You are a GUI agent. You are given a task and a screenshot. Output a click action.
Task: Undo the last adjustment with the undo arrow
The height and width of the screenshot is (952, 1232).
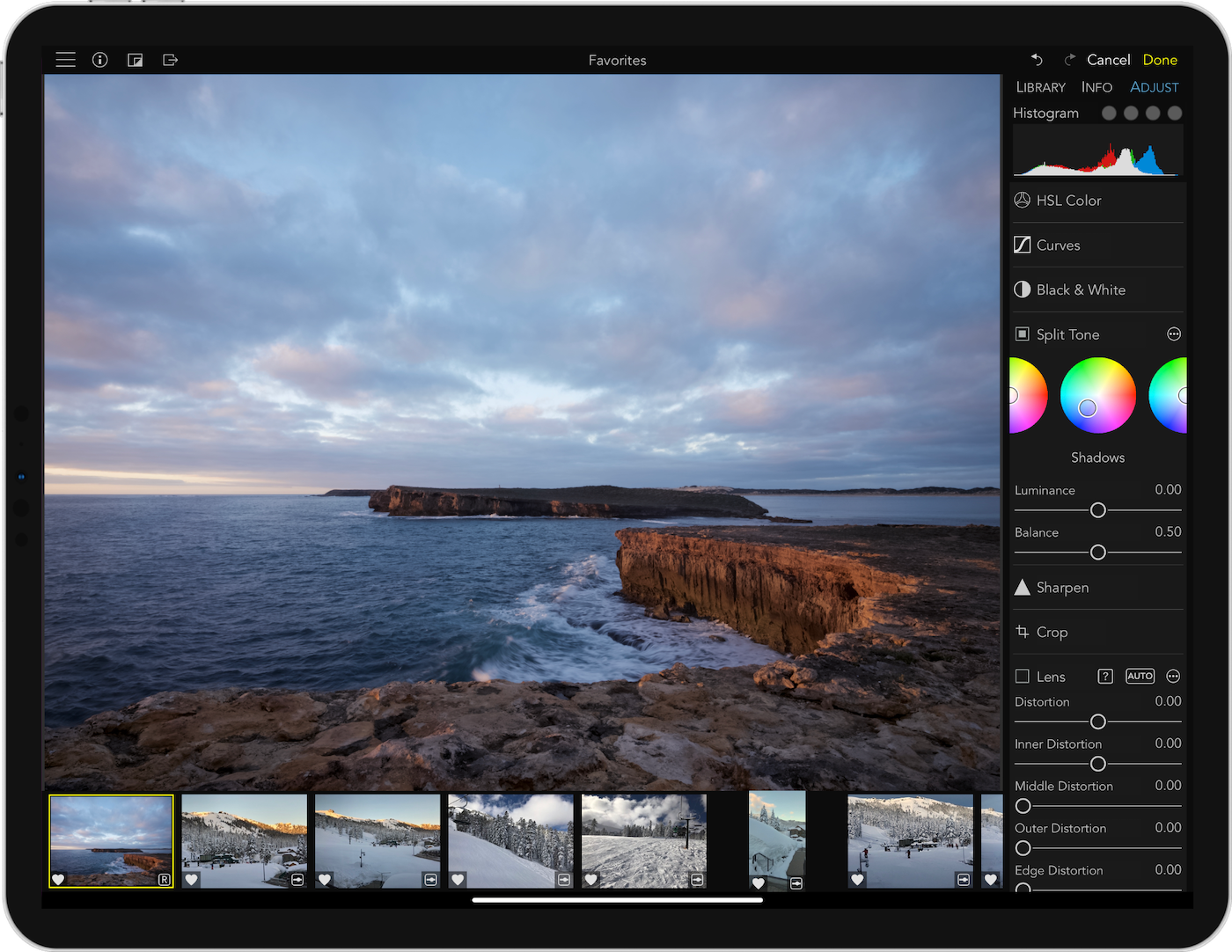pyautogui.click(x=1037, y=60)
